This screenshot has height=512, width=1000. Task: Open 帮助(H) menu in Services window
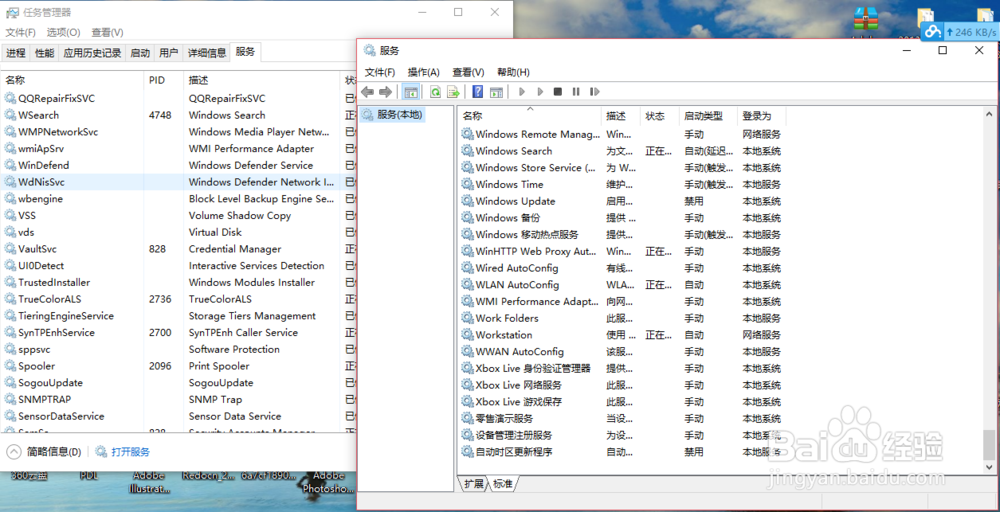coord(513,72)
